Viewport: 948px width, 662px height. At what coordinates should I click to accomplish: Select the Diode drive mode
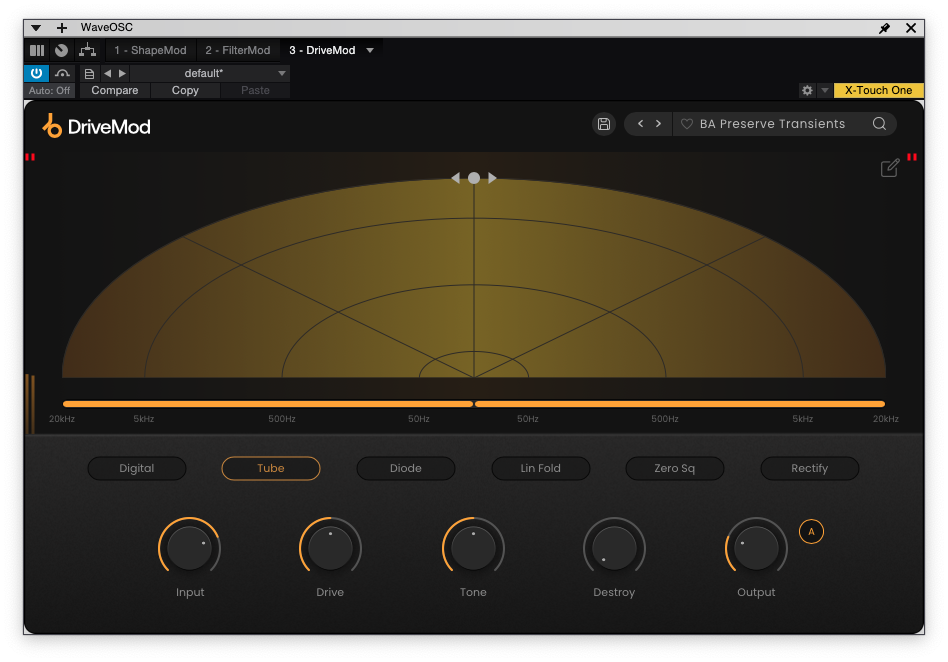click(x=406, y=468)
